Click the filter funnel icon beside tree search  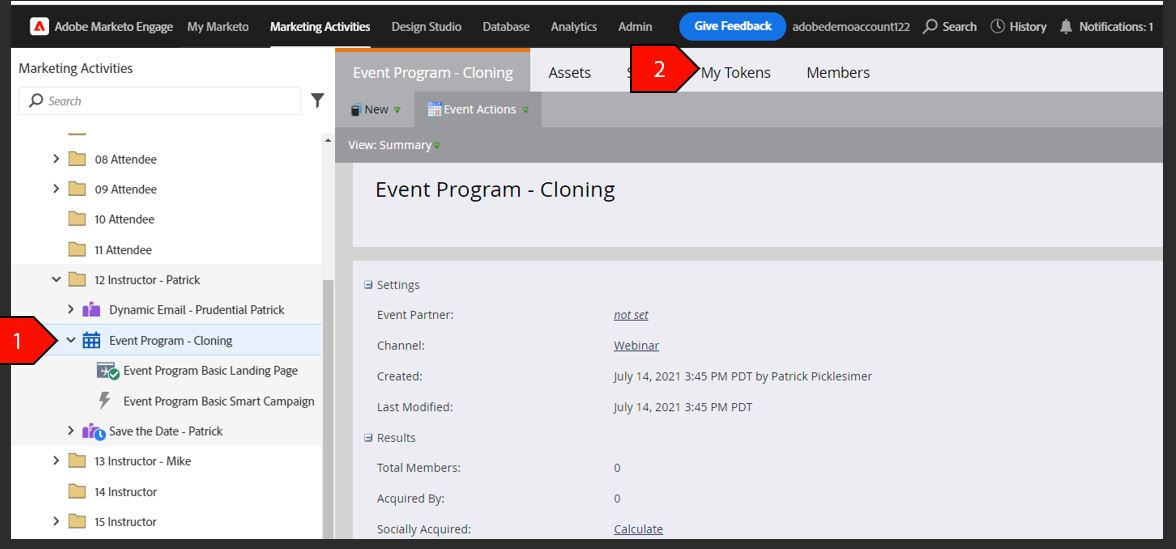(x=317, y=100)
